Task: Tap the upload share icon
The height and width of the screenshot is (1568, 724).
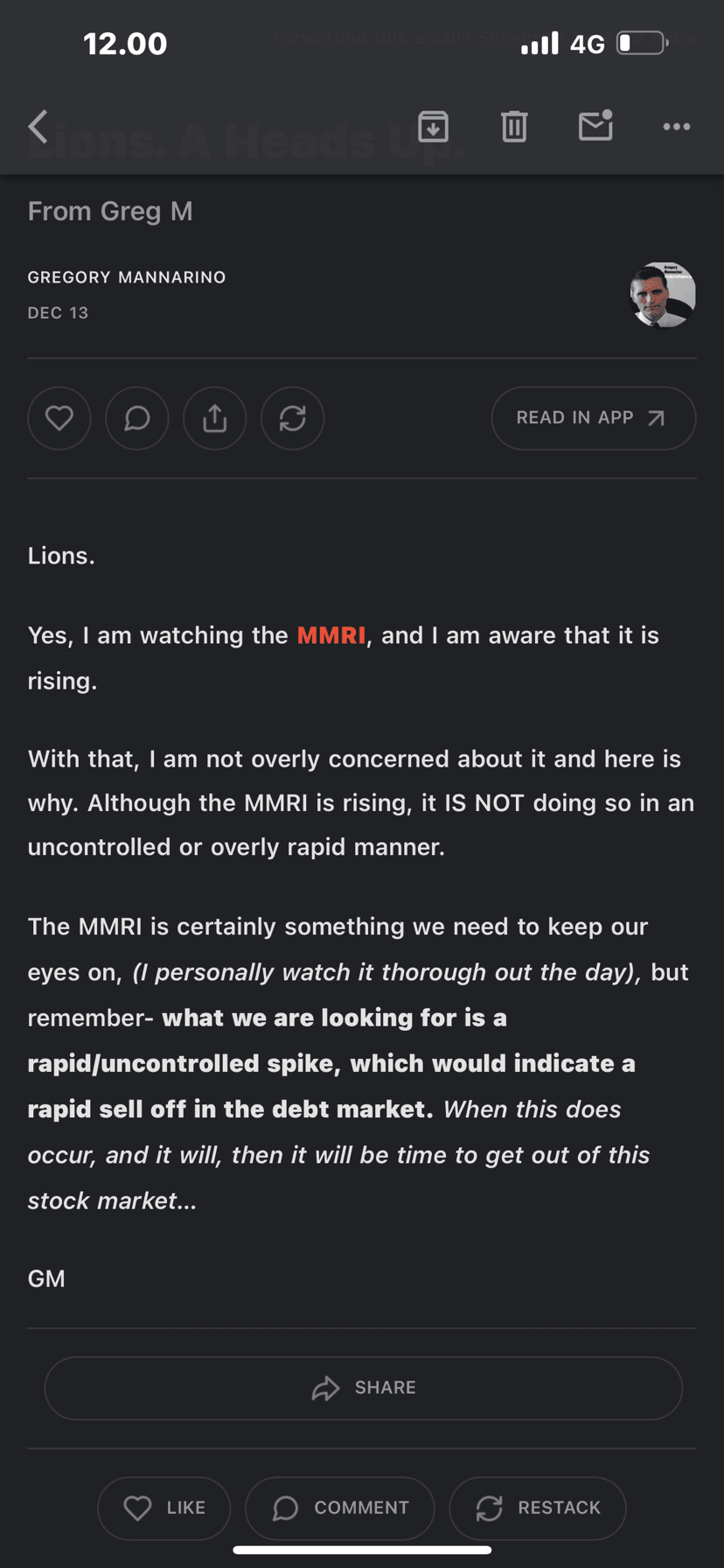Action: pyautogui.click(x=214, y=418)
